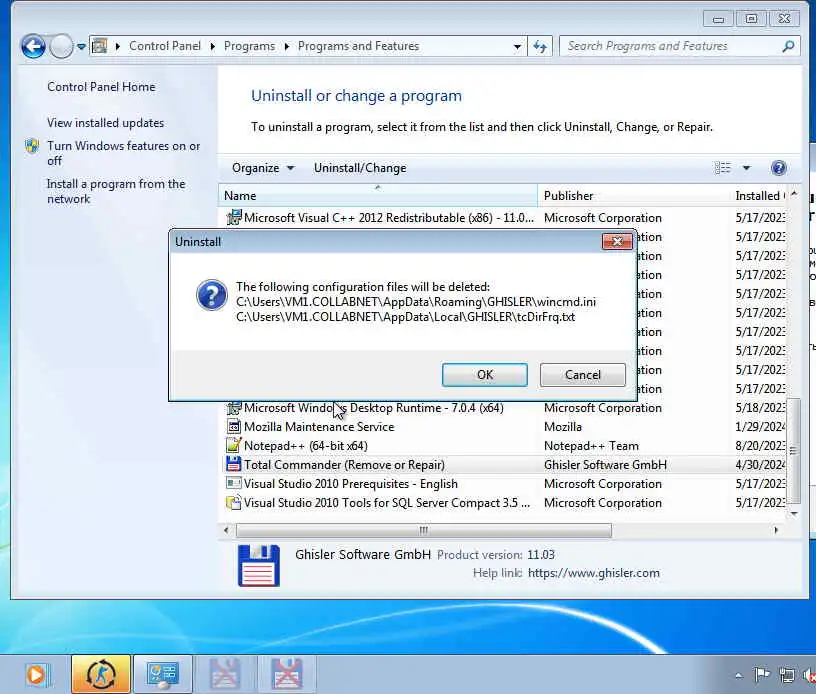Image resolution: width=816 pixels, height=694 pixels.
Task: Click Uninstall/Change toolbar button
Action: pos(360,168)
